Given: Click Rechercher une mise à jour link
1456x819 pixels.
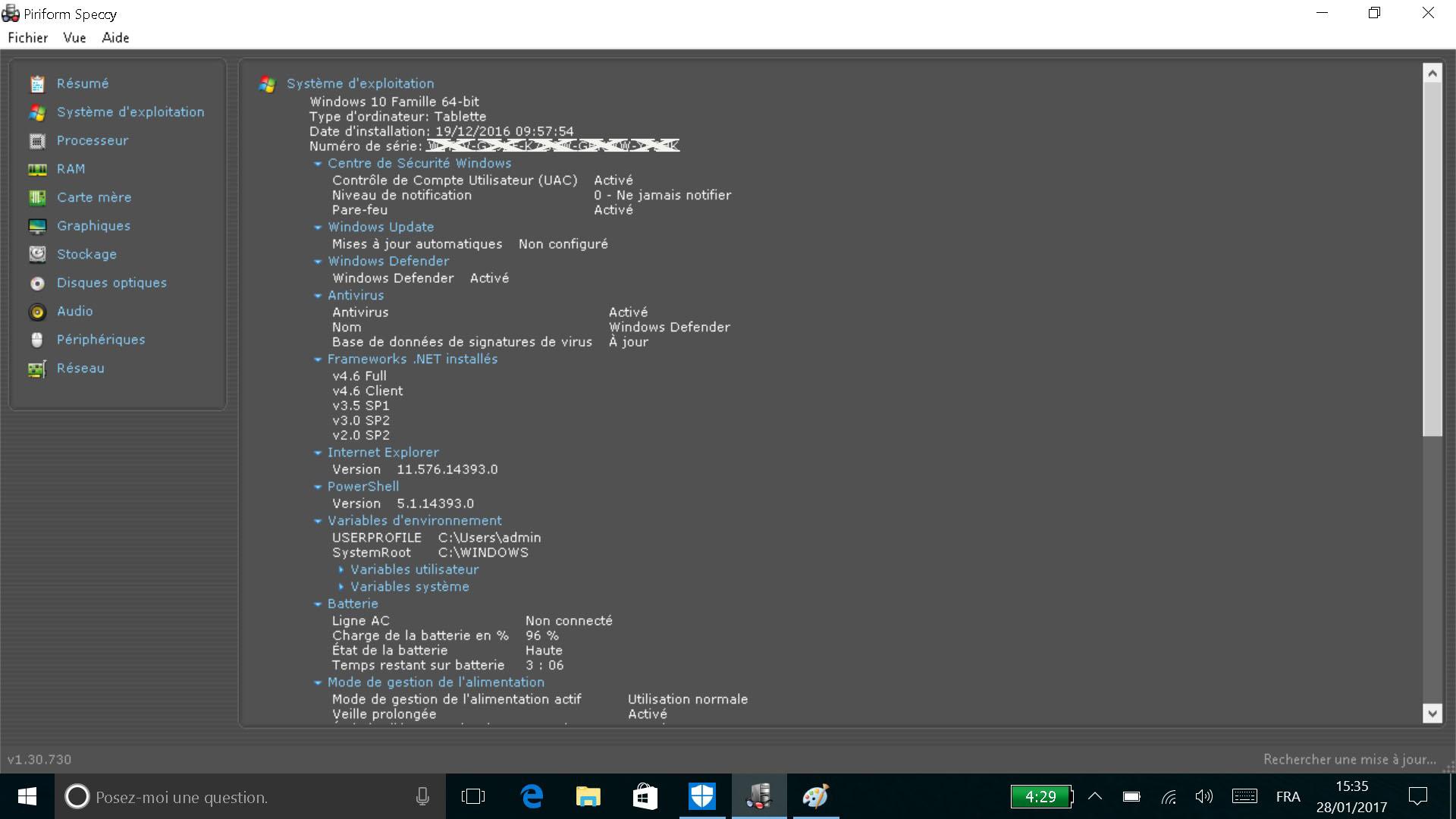Looking at the screenshot, I should click(x=1349, y=759).
